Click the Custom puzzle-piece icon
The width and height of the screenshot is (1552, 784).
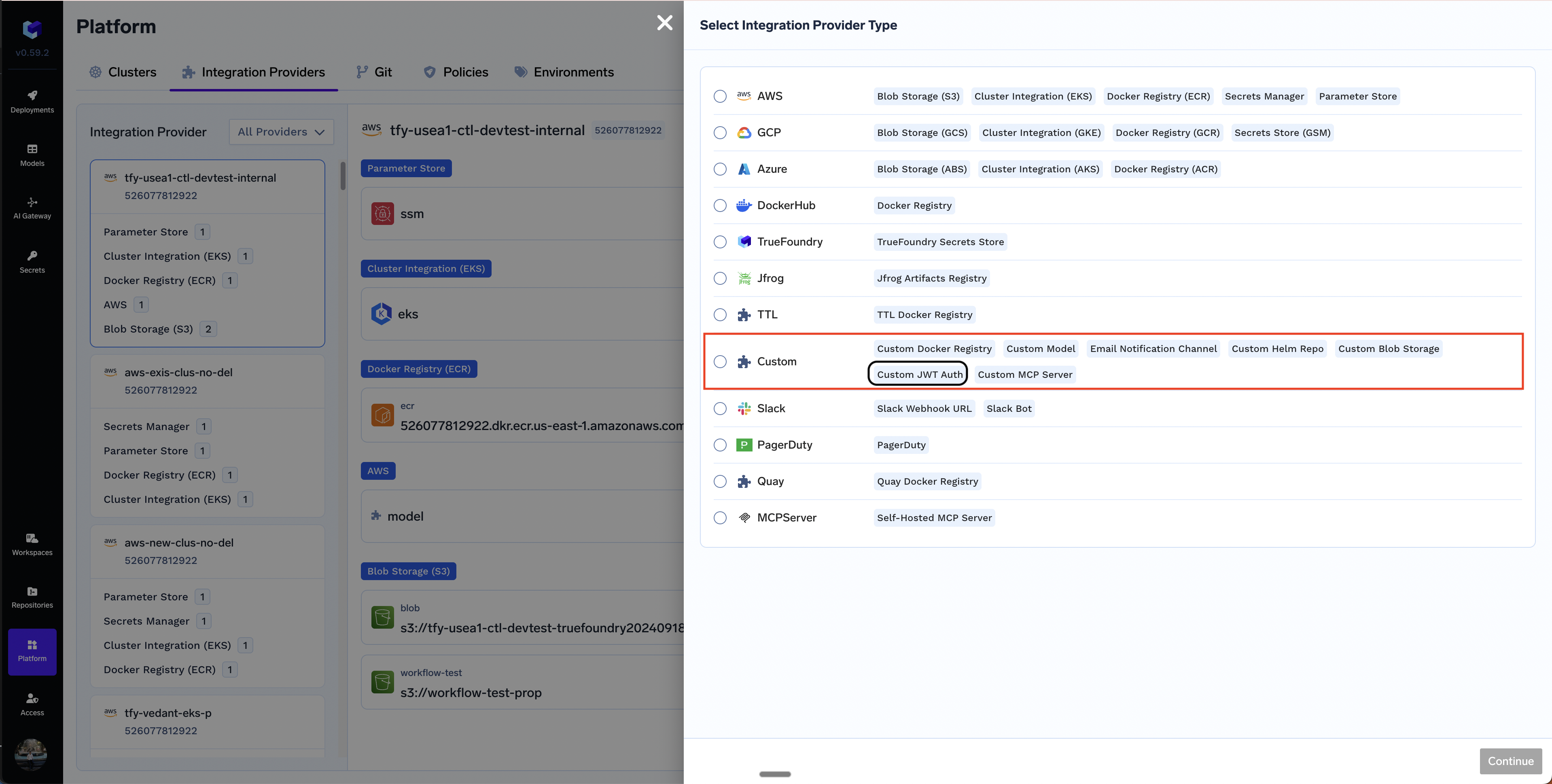click(x=744, y=362)
